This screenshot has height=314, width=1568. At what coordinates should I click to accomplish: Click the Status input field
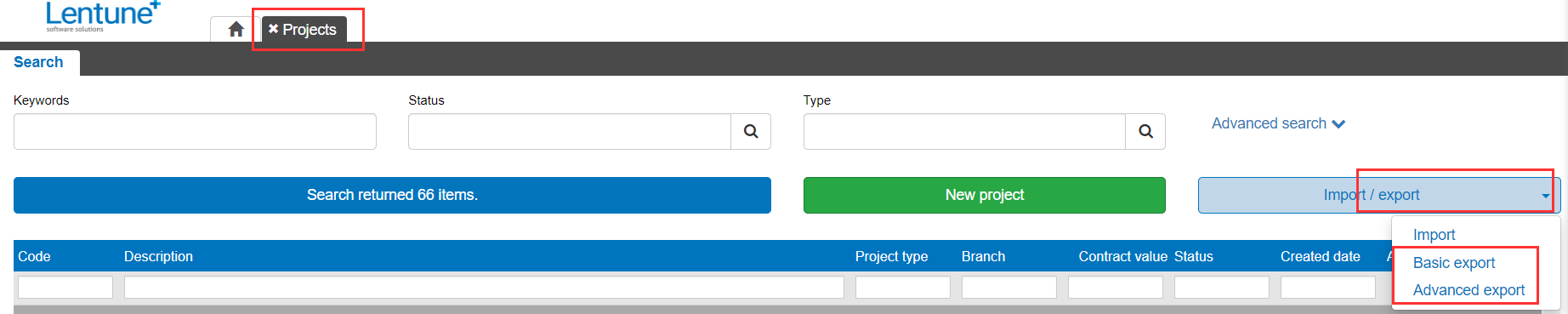570,131
